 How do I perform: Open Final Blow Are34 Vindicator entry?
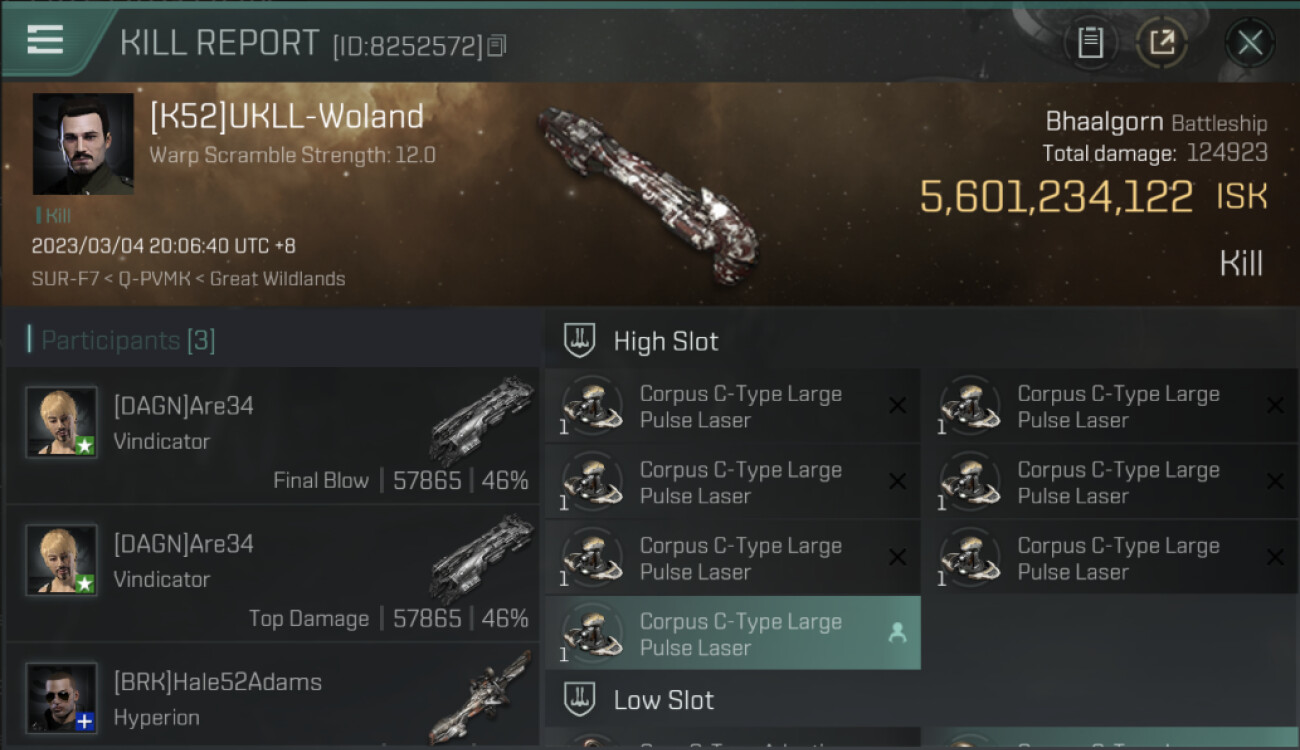(272, 435)
